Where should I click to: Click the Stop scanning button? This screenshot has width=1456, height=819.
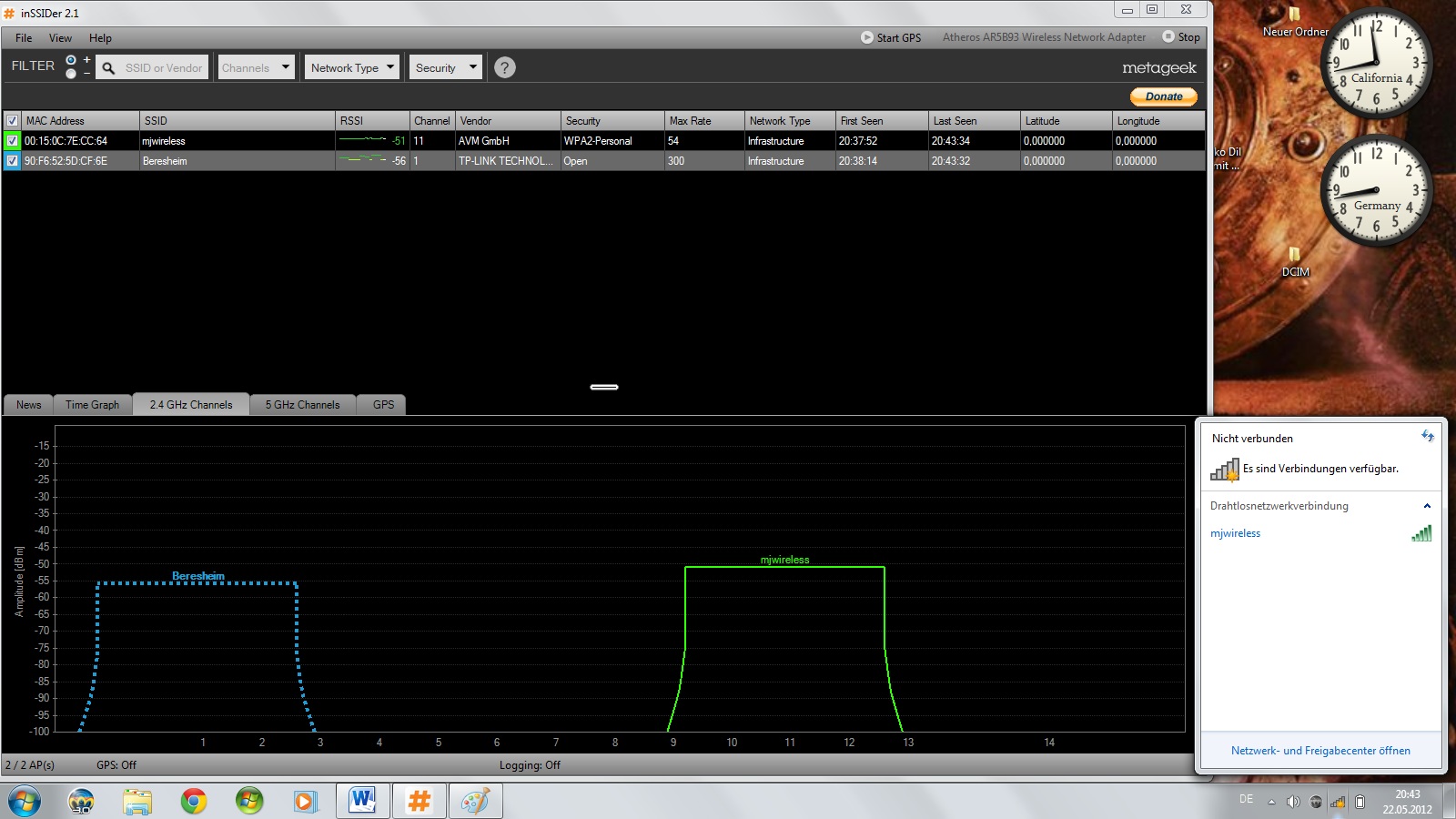(1181, 37)
